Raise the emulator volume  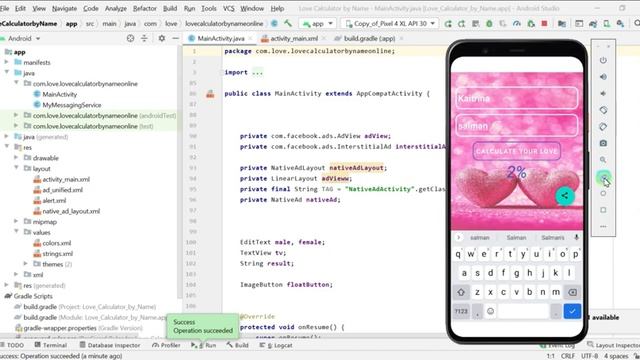pyautogui.click(x=603, y=77)
